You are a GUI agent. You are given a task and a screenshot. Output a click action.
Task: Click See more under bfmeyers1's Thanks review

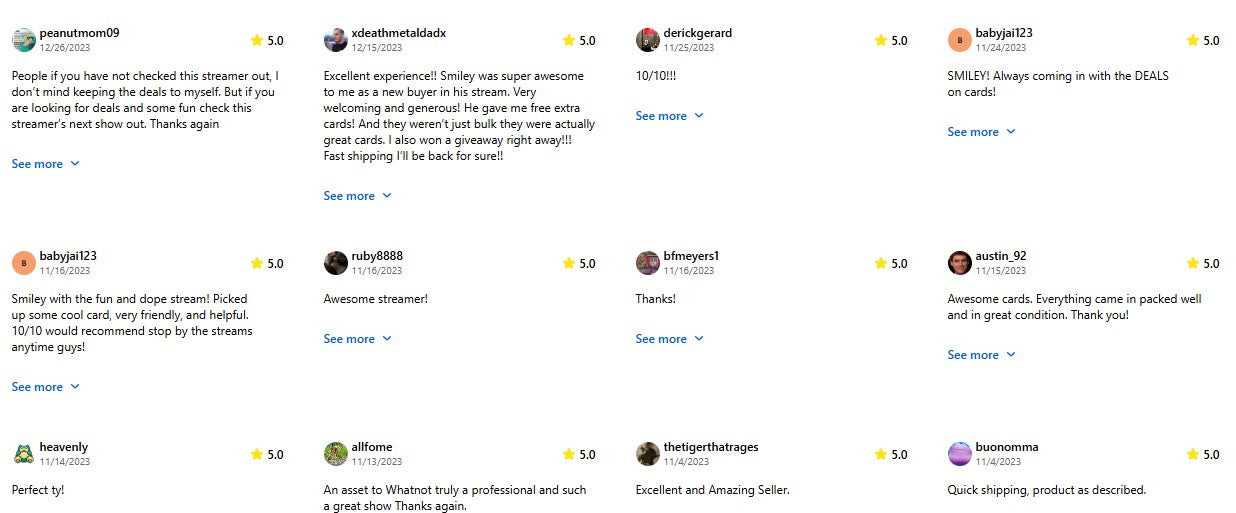[669, 339]
